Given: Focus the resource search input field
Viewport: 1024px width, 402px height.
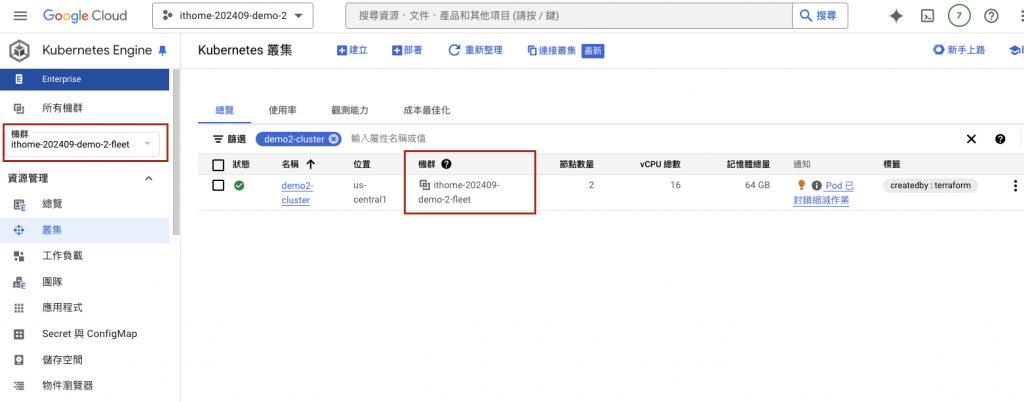Looking at the screenshot, I should click(x=568, y=16).
